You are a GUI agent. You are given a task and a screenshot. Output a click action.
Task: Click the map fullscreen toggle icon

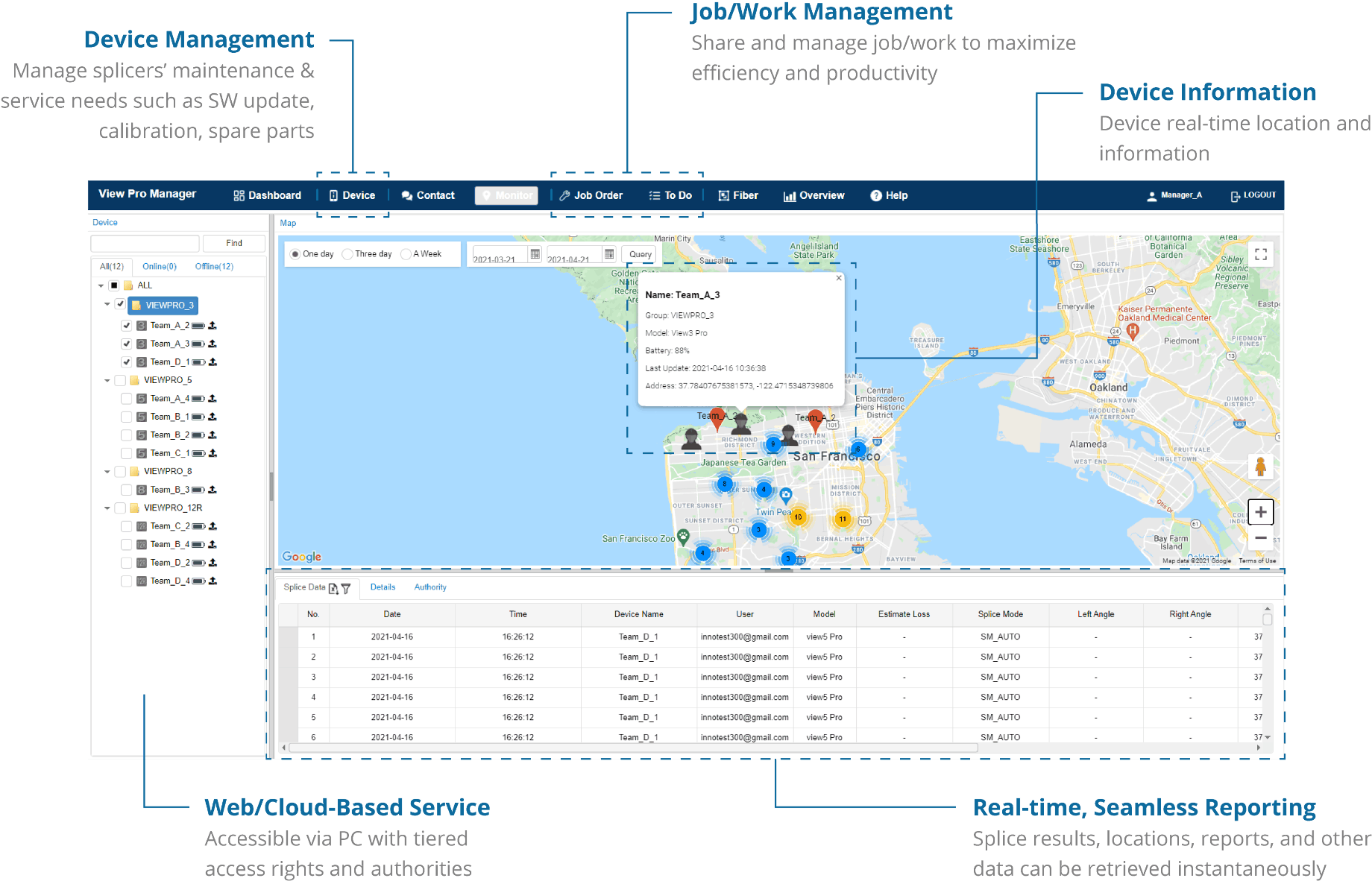point(1261,255)
